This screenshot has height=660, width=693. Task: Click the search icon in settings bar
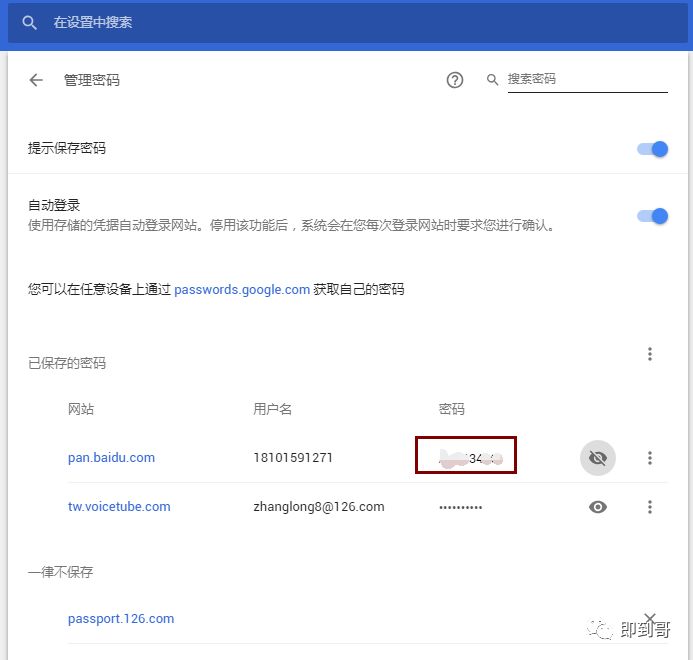pyautogui.click(x=29, y=23)
